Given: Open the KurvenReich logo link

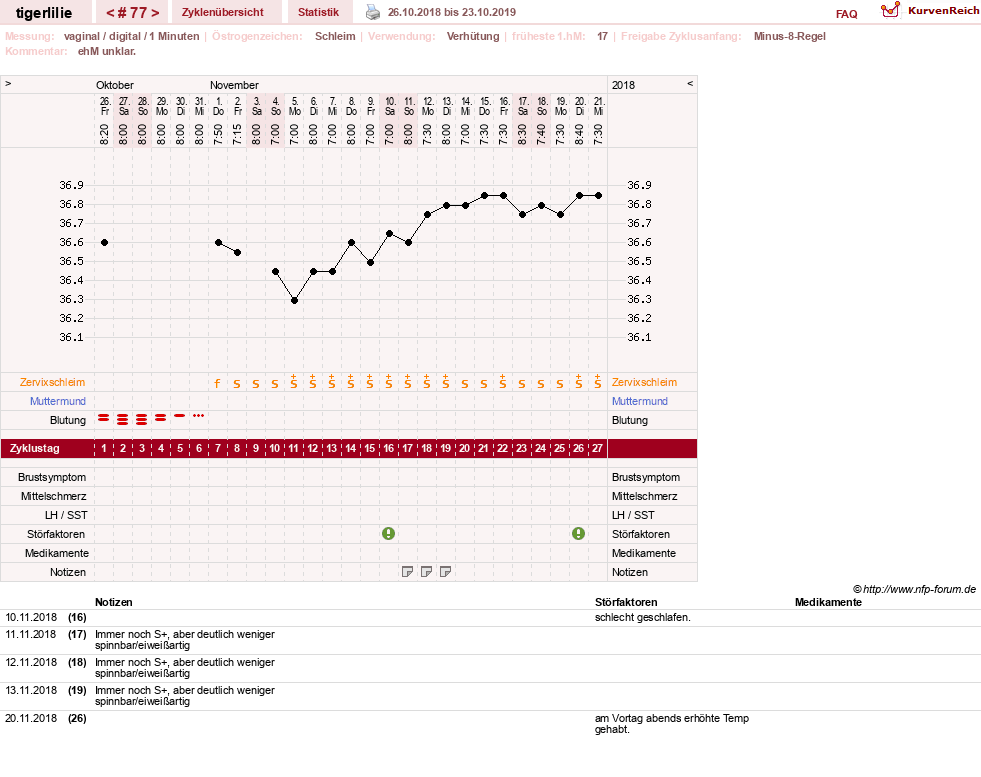Looking at the screenshot, I should [929, 11].
